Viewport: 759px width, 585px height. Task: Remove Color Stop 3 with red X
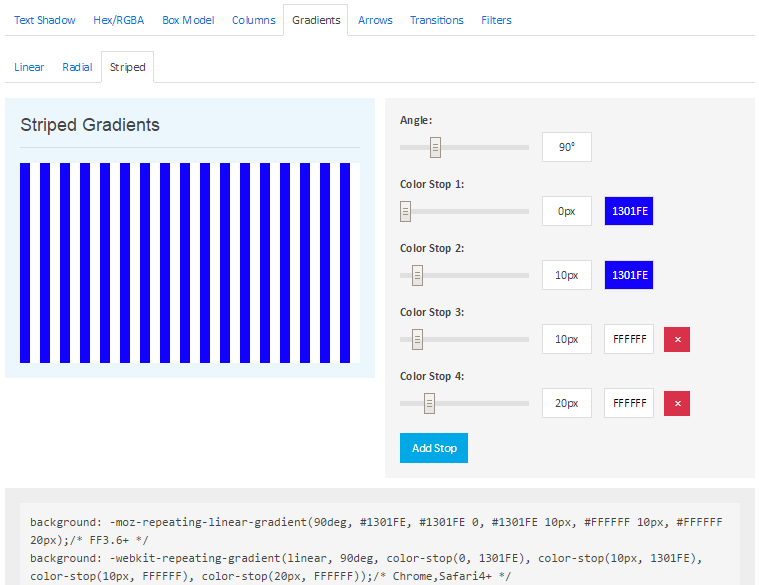[x=677, y=339]
